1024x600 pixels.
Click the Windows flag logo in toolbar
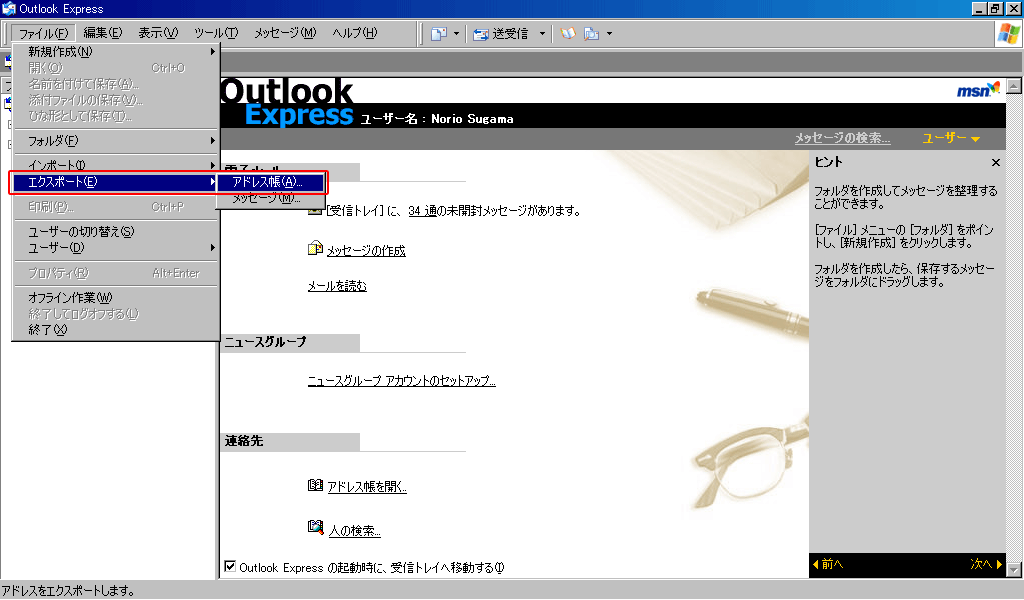tap(1008, 33)
